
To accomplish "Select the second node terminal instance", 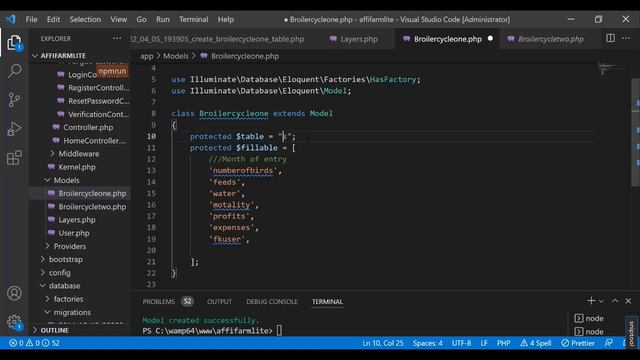I will pyautogui.click(x=589, y=331).
